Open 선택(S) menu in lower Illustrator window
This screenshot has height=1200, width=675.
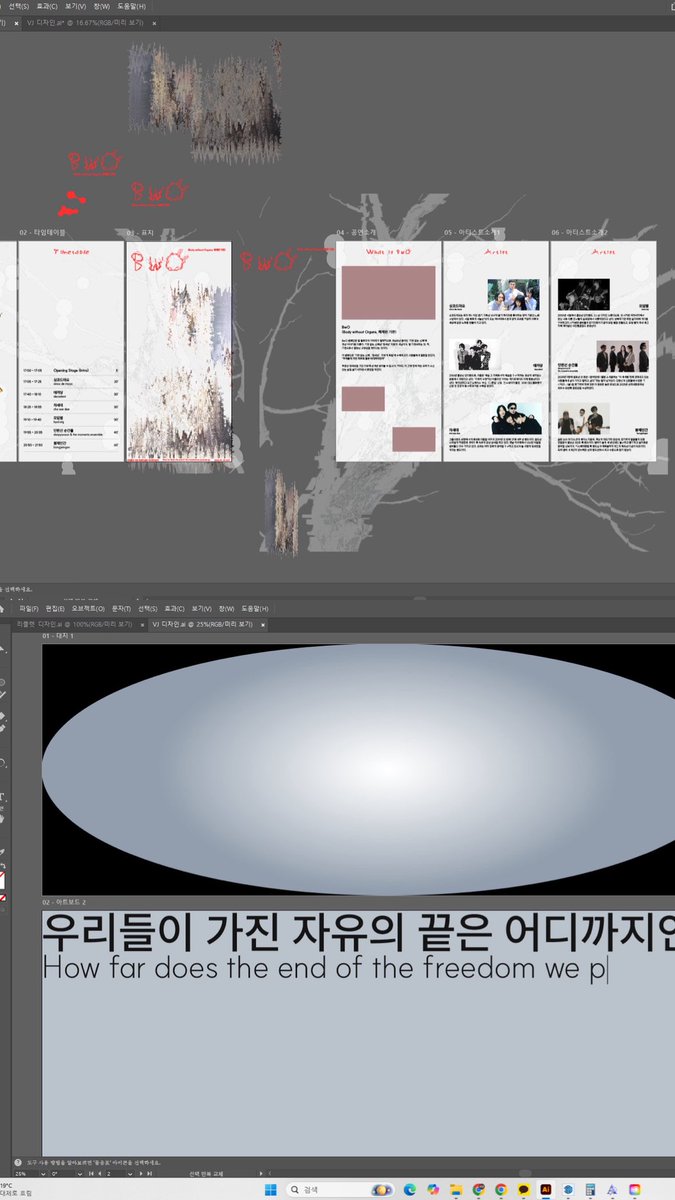tap(147, 608)
